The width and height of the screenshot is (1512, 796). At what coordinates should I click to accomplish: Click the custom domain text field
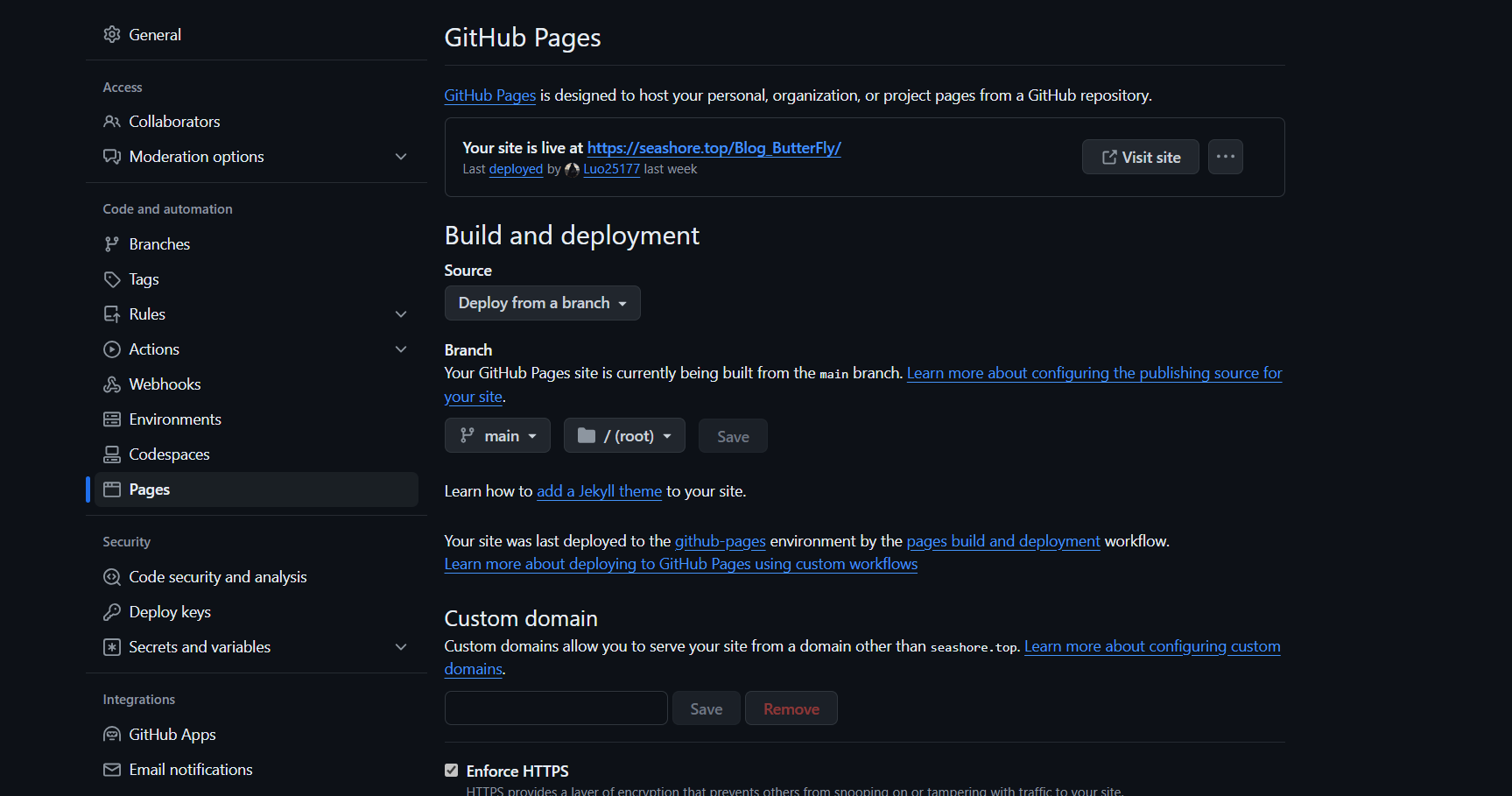(556, 708)
